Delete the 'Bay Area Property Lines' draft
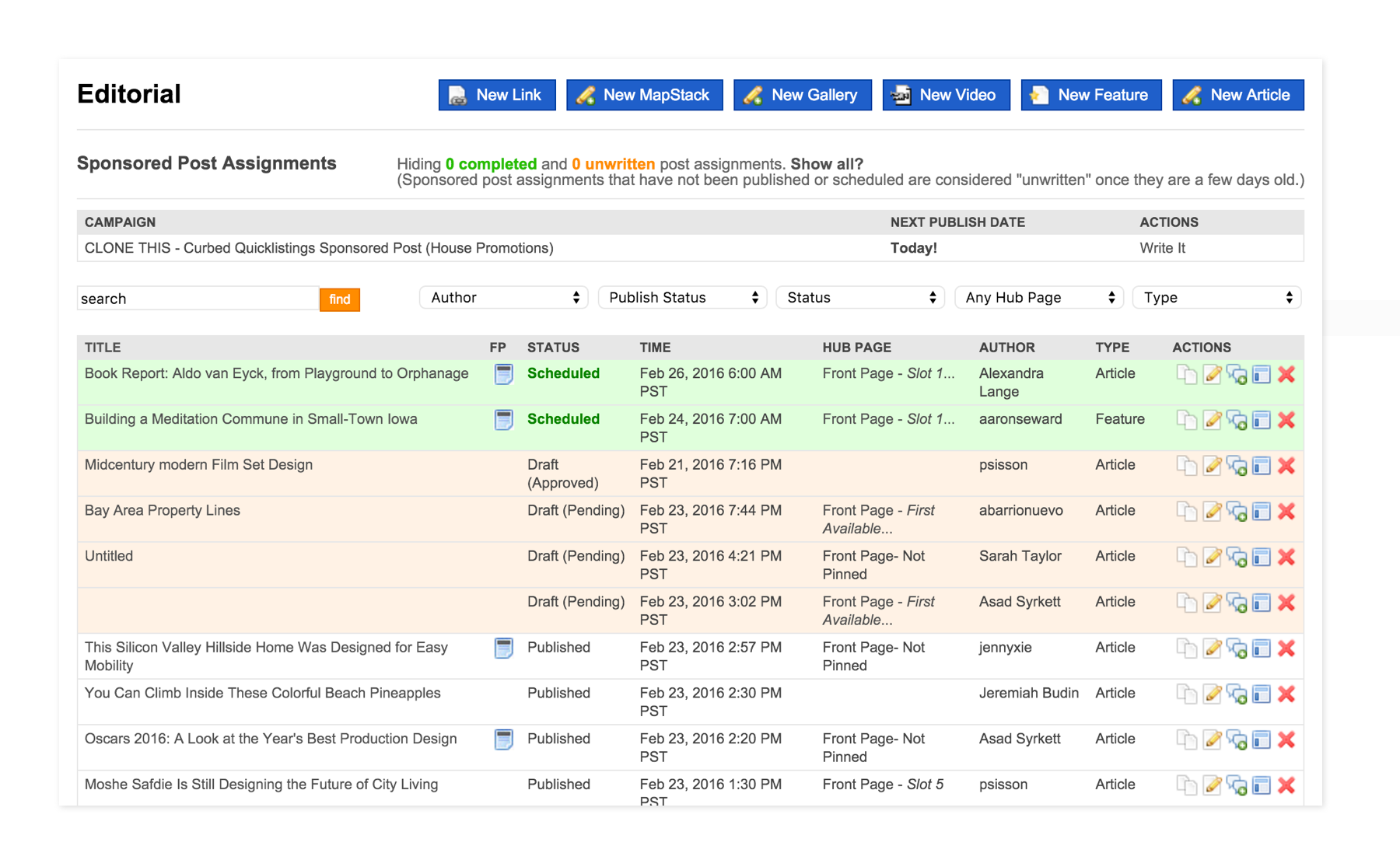The image size is (1400, 860). coord(1286,512)
